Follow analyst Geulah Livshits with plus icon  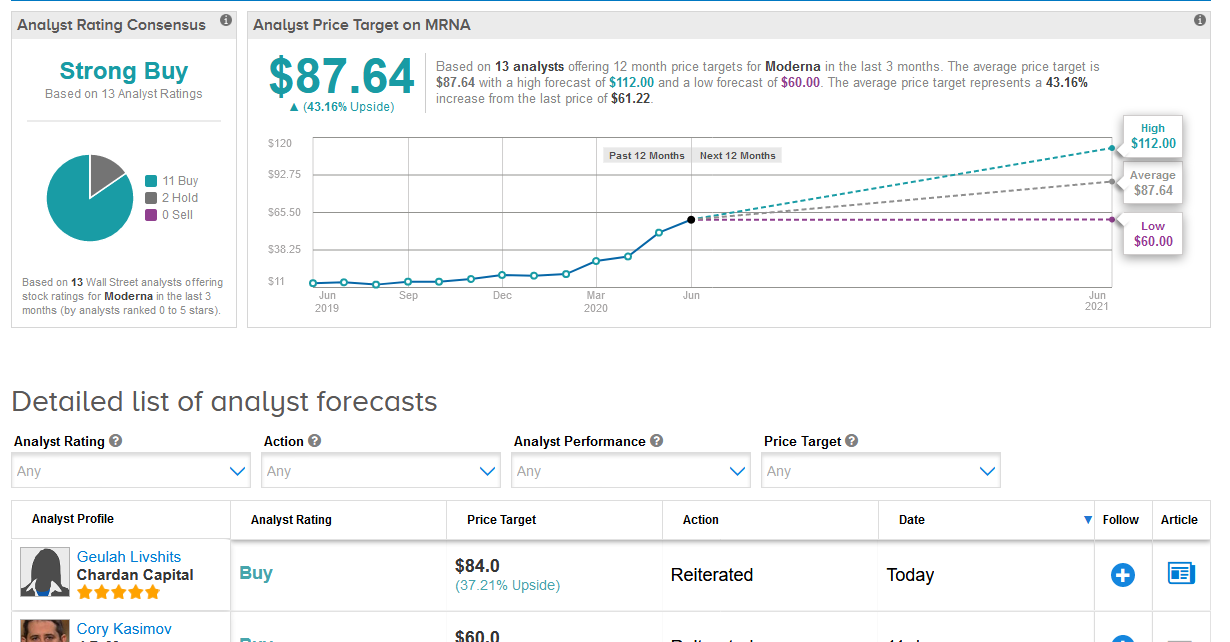[1123, 575]
